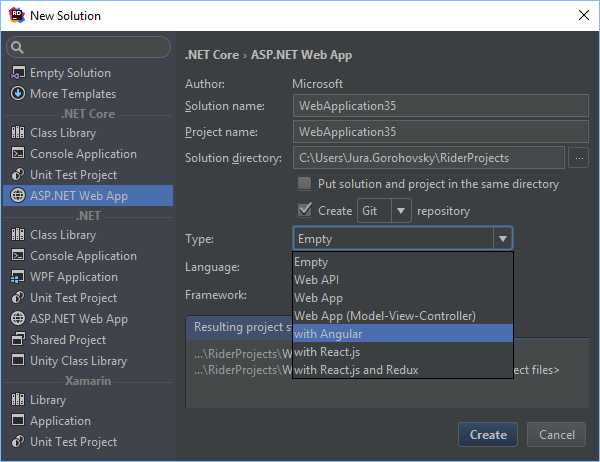Focus the template search field
Screen dimensions: 600x462
[x=89, y=47]
